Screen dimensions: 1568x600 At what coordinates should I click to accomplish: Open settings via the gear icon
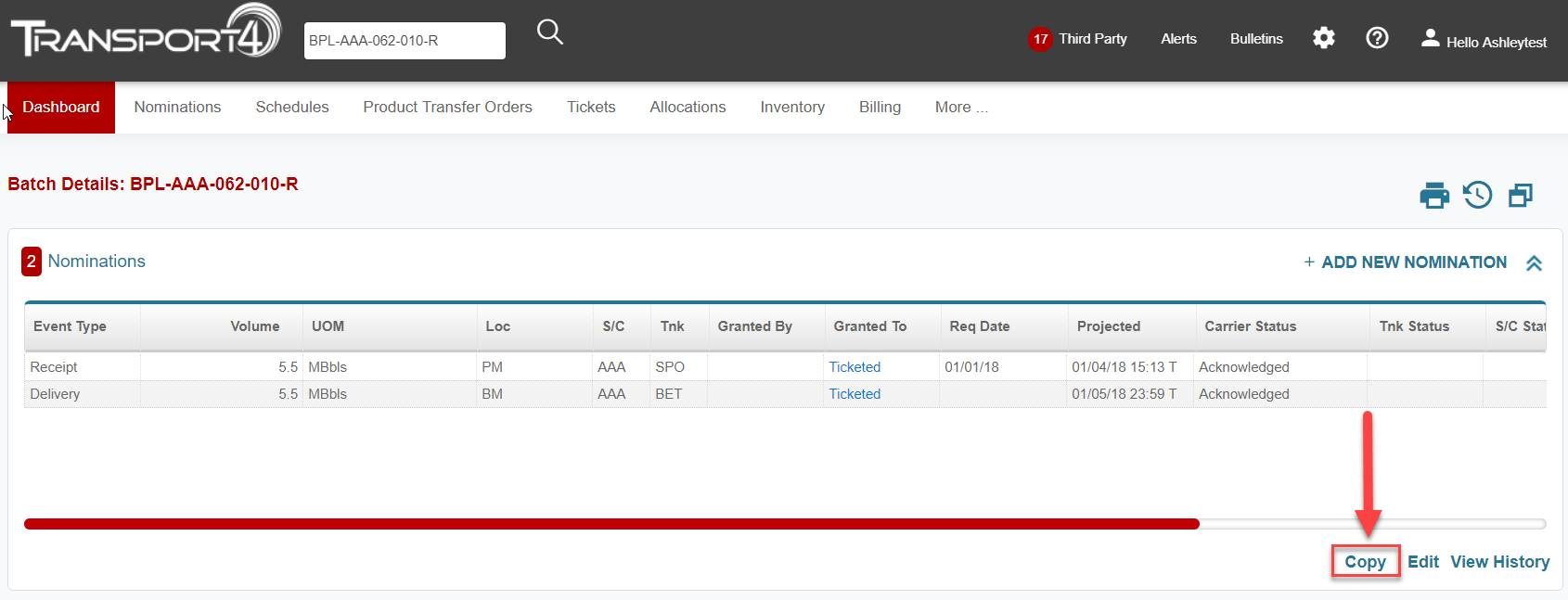[x=1323, y=38]
